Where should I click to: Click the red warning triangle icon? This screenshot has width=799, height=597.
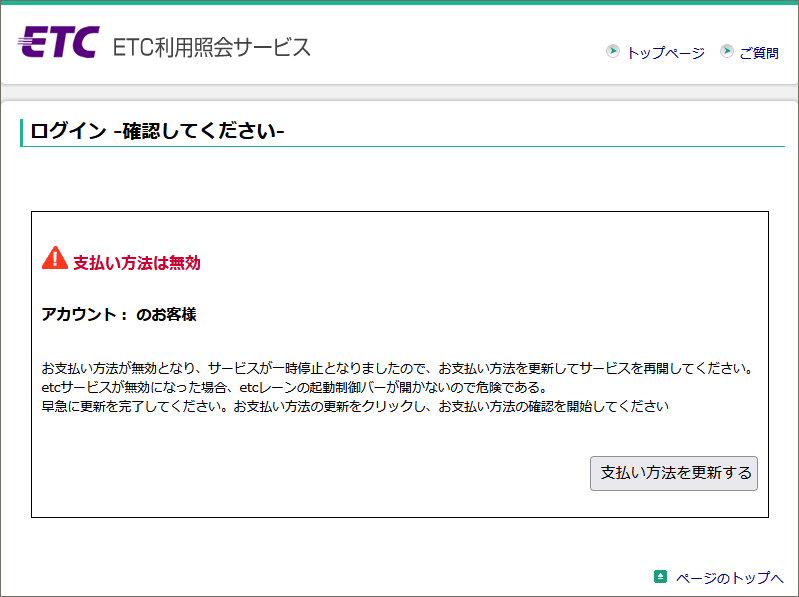(55, 258)
